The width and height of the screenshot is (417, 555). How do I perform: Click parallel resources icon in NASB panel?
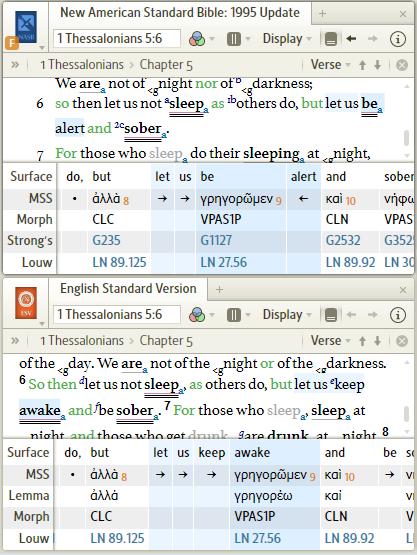tap(234, 39)
